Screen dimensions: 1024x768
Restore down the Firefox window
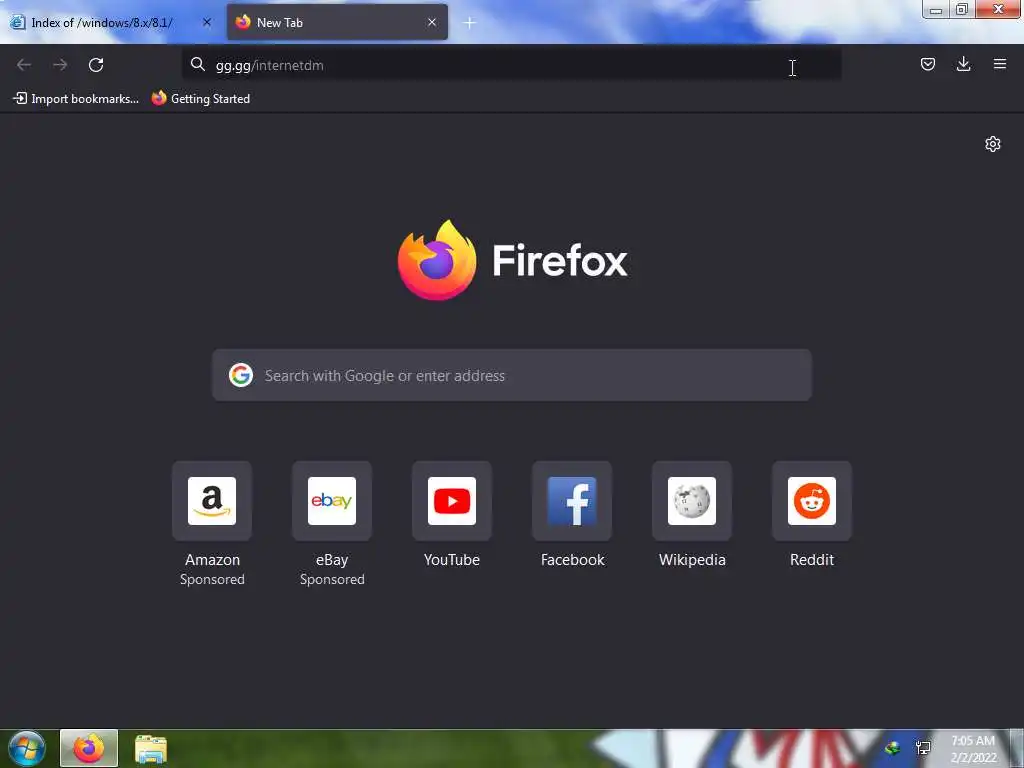tap(961, 10)
